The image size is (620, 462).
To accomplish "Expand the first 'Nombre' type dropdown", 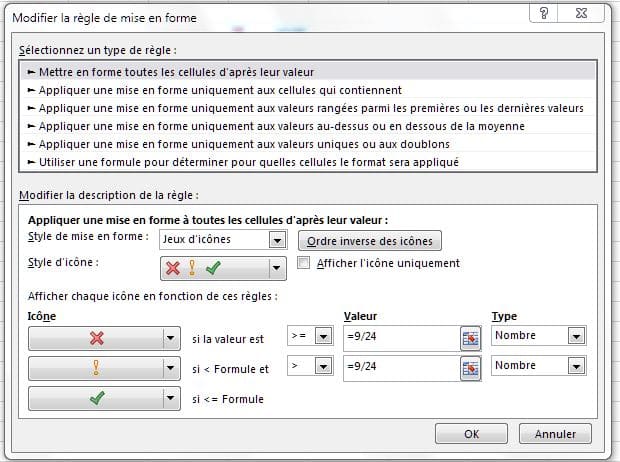I will coord(575,337).
